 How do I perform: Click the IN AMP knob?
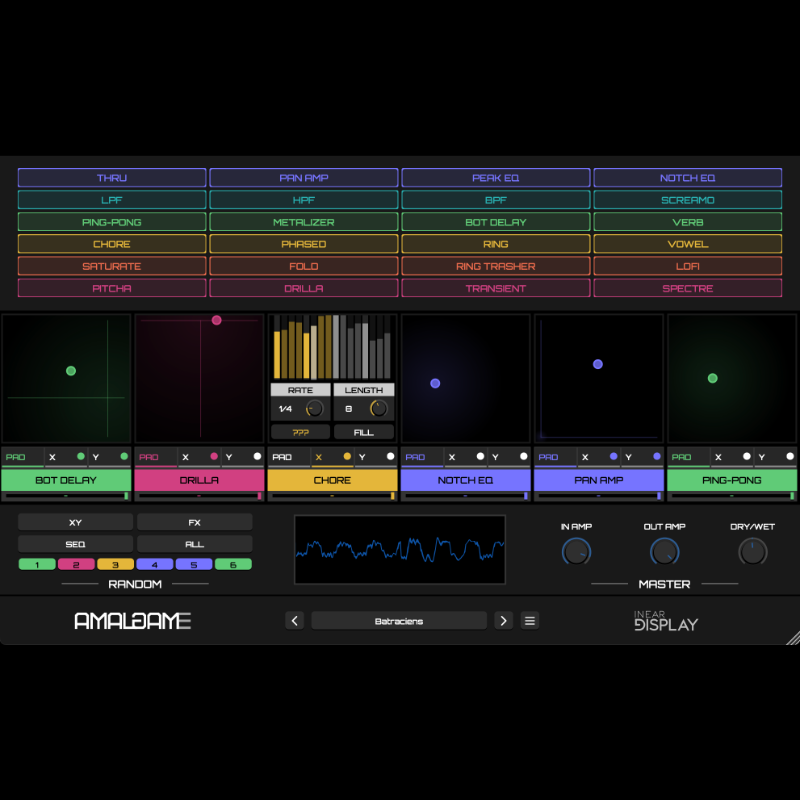(x=577, y=552)
